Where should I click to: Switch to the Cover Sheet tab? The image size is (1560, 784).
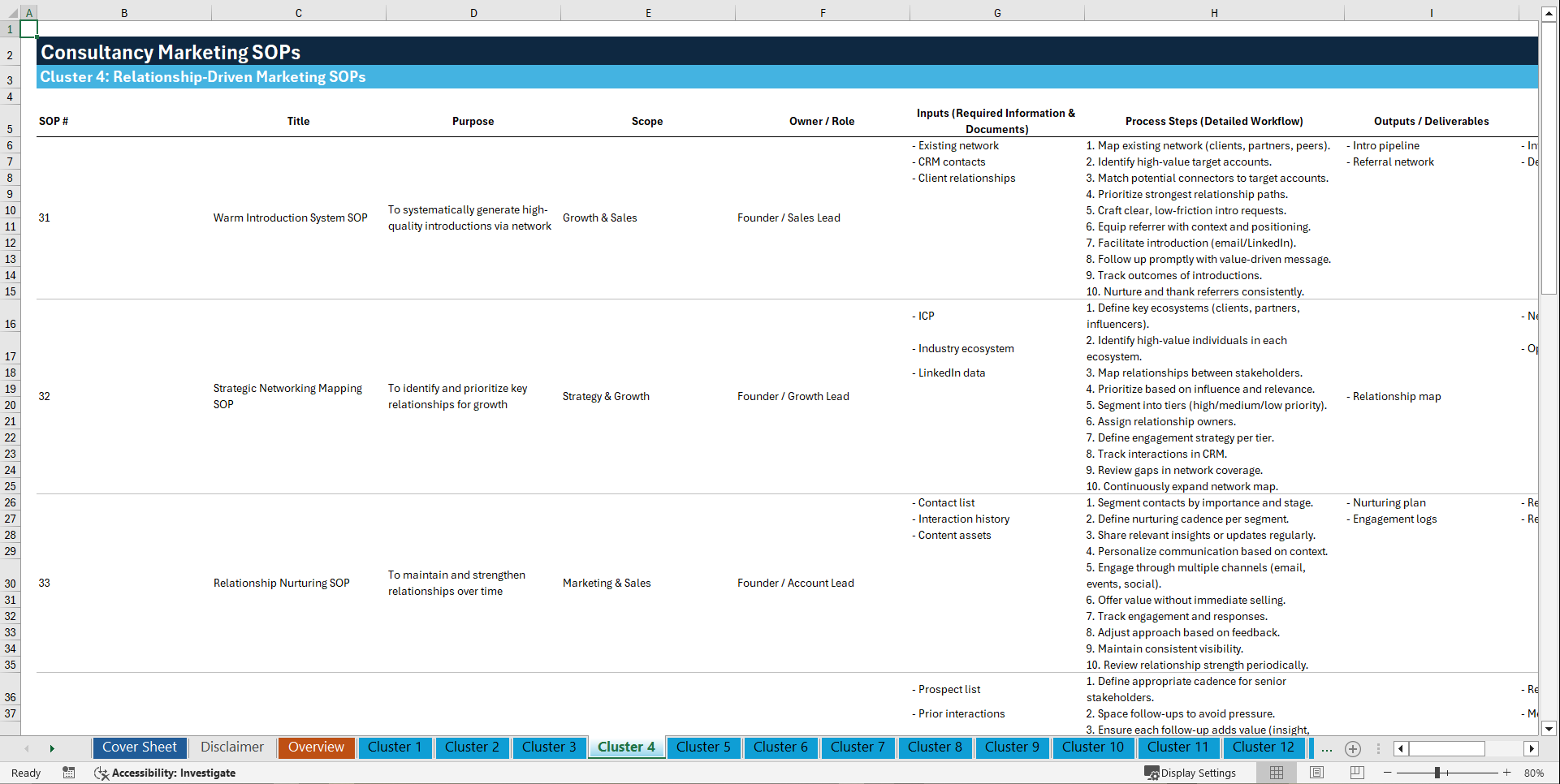[x=139, y=747]
